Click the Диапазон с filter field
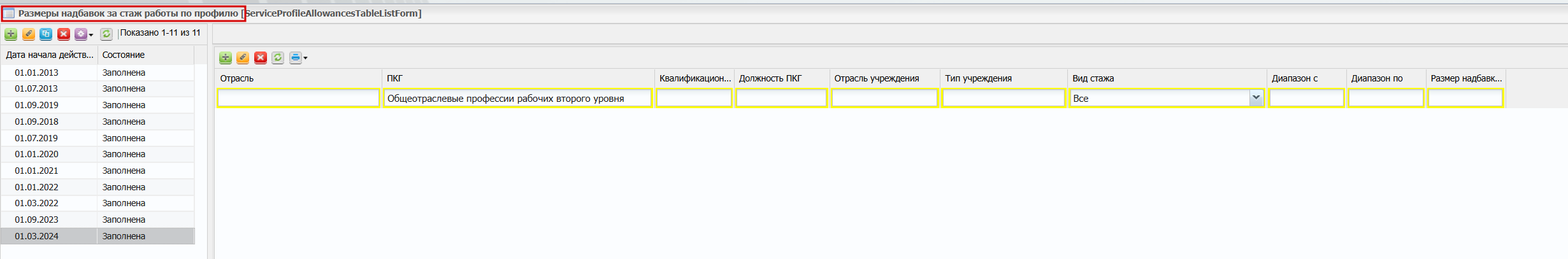 pyautogui.click(x=1306, y=98)
